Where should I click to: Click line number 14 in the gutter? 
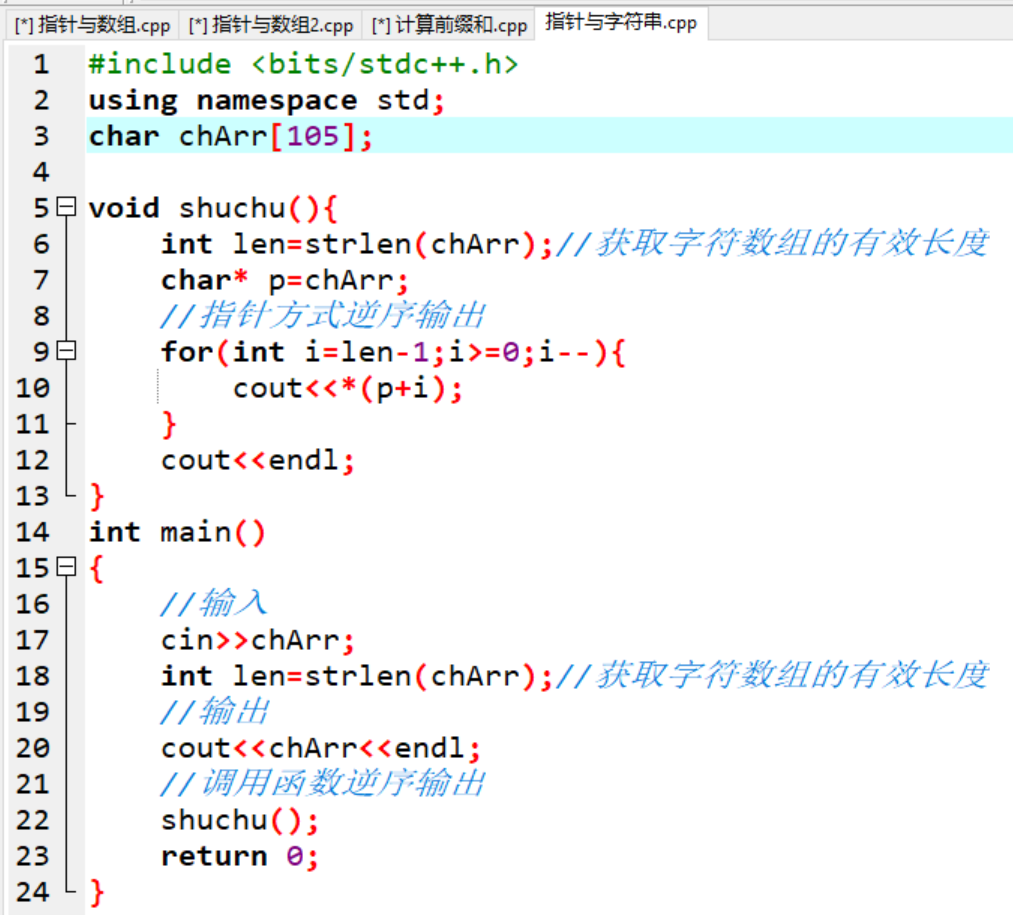(32, 532)
